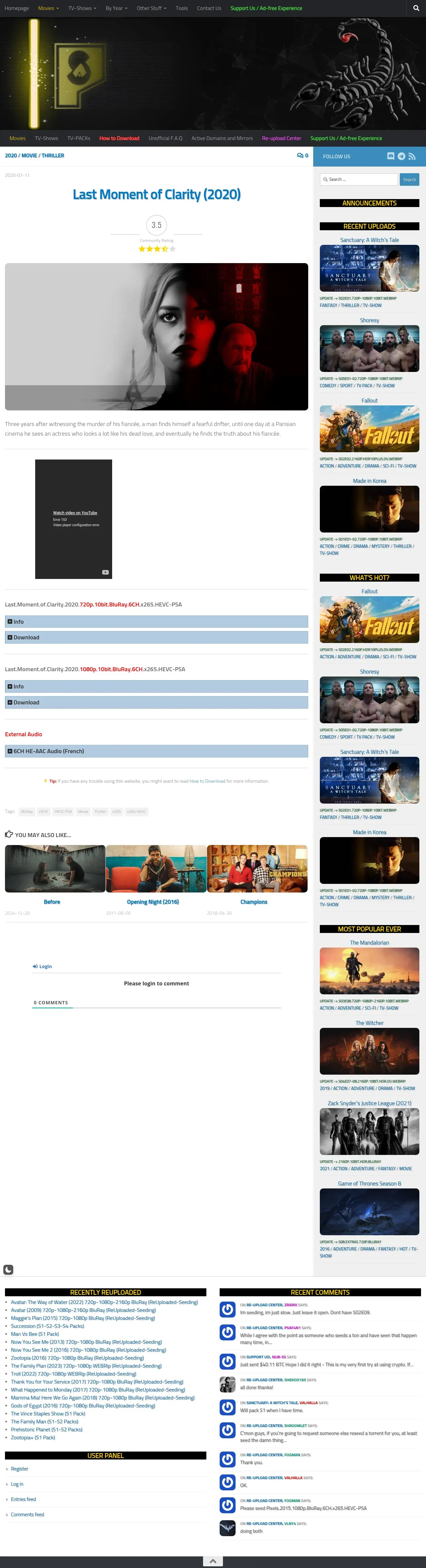This screenshot has width=426, height=1568.
Task: Click the site logo header banner
Action: pos(213,73)
